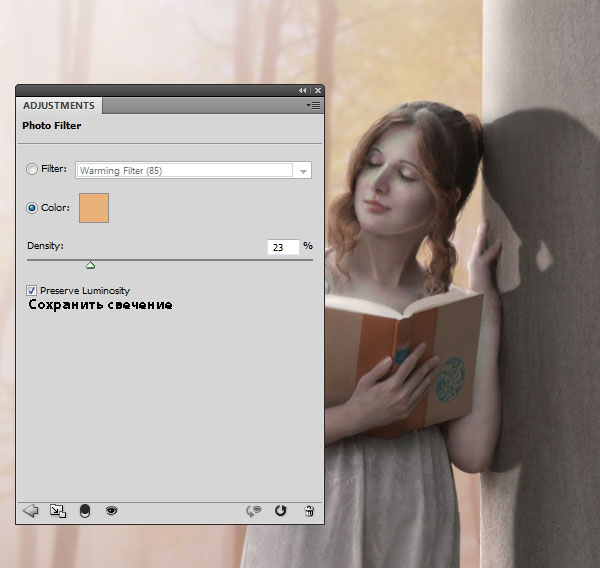This screenshot has width=600, height=568.
Task: Click the Density slider handle
Action: click(90, 265)
